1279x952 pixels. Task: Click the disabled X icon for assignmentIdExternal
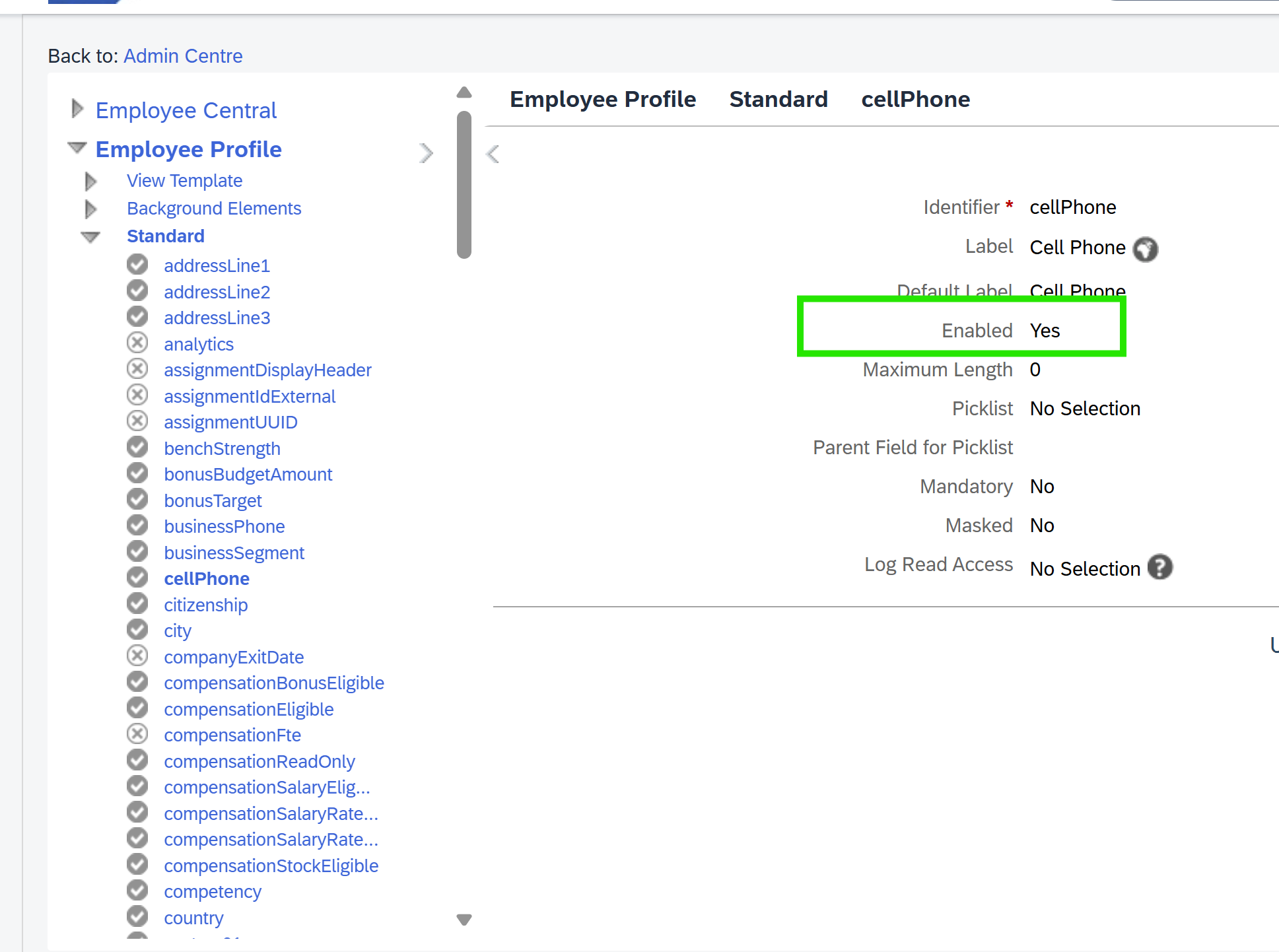(137, 395)
